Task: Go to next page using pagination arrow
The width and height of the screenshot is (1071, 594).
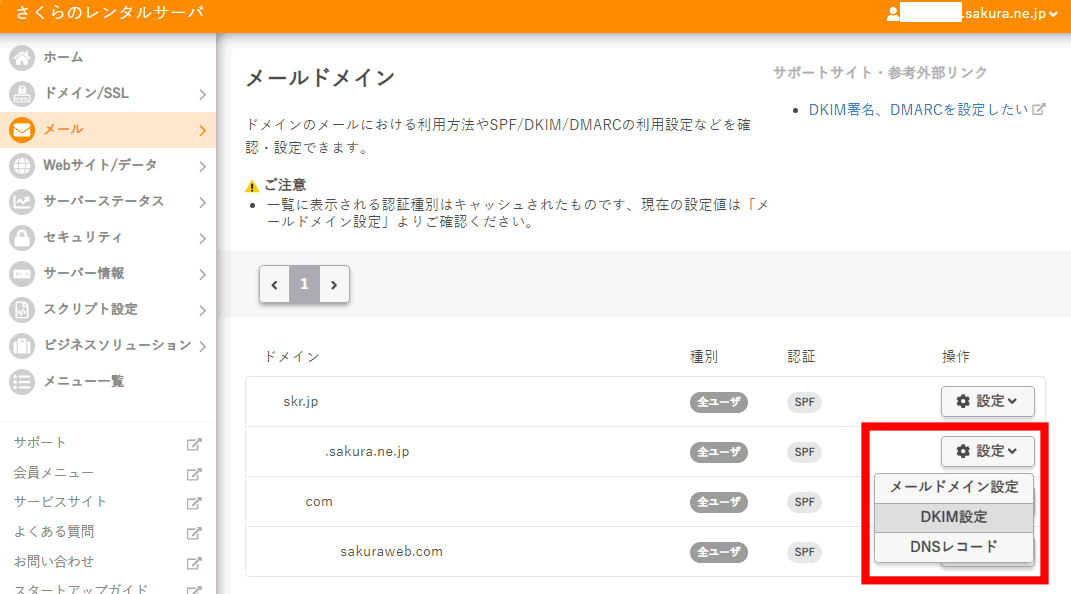Action: point(334,284)
